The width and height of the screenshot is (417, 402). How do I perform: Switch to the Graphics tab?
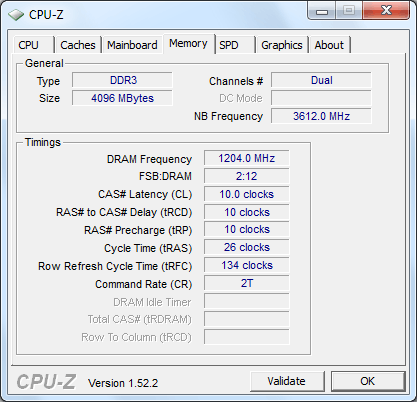(282, 45)
